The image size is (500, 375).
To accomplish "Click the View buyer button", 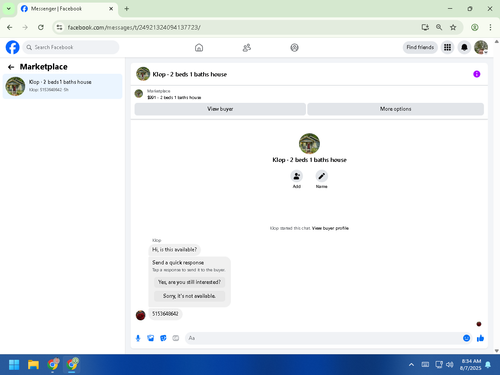I will (x=220, y=109).
